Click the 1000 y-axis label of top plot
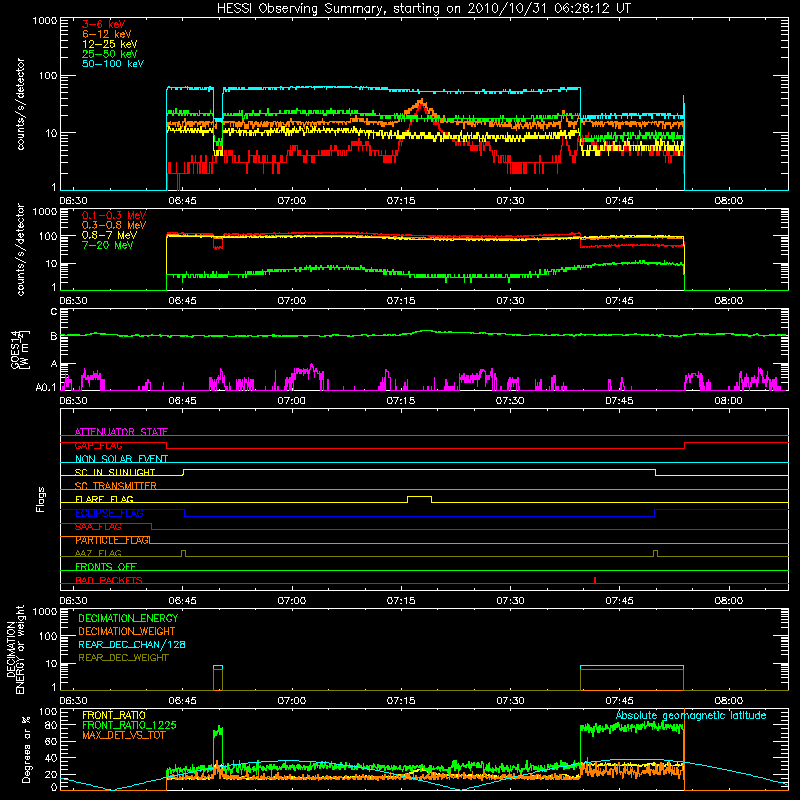 (45, 21)
